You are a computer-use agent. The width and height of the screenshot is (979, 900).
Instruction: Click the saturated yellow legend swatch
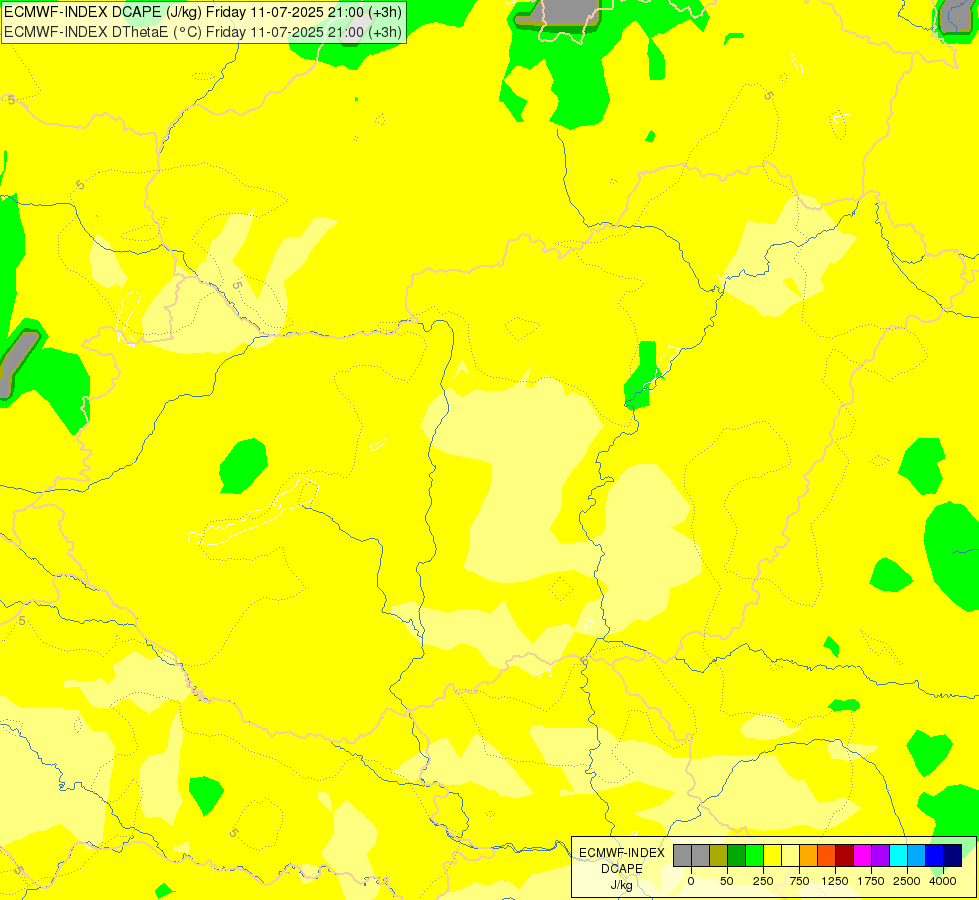coord(773,855)
